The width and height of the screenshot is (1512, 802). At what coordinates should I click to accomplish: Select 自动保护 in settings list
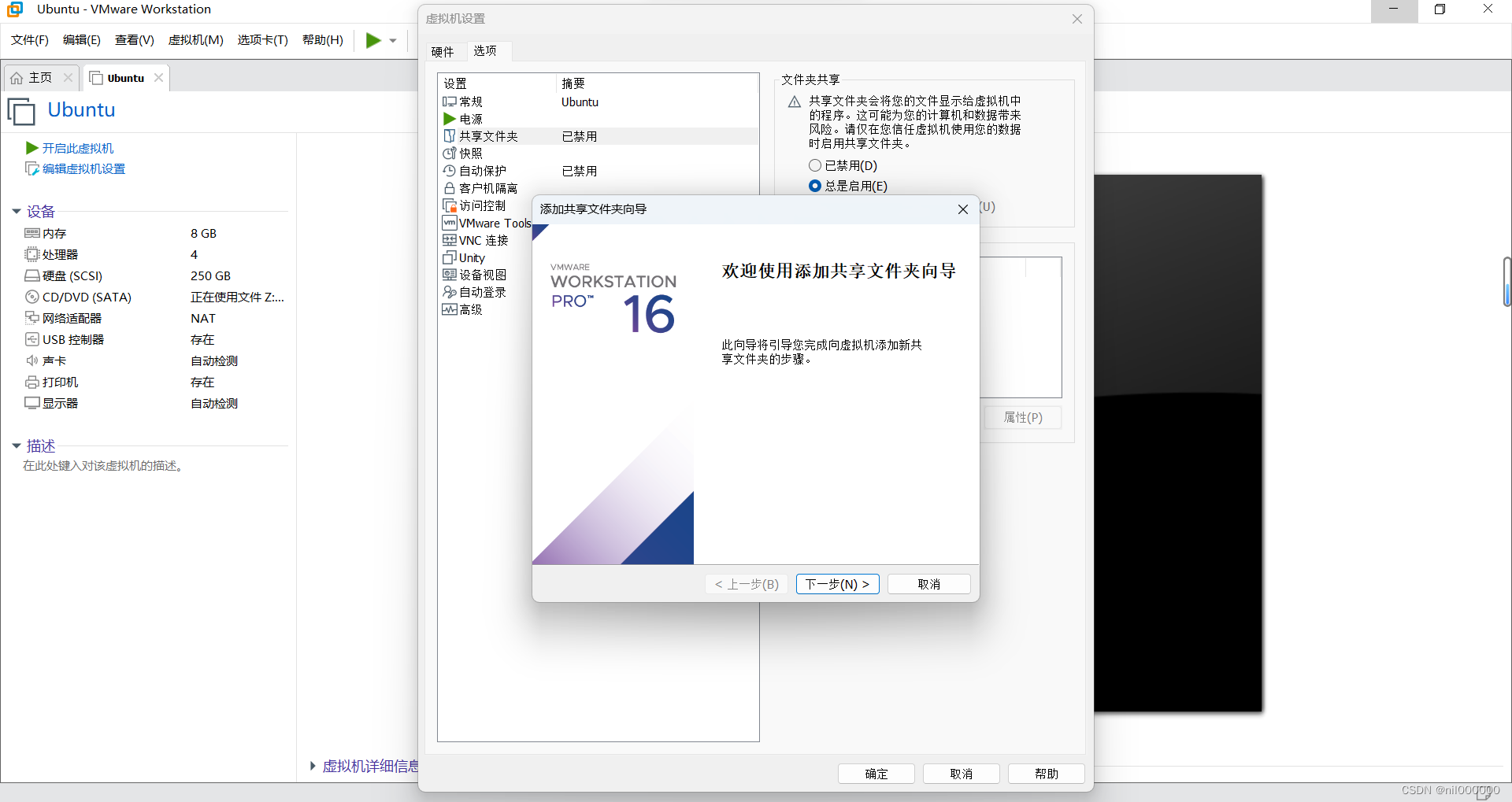(x=598, y=171)
